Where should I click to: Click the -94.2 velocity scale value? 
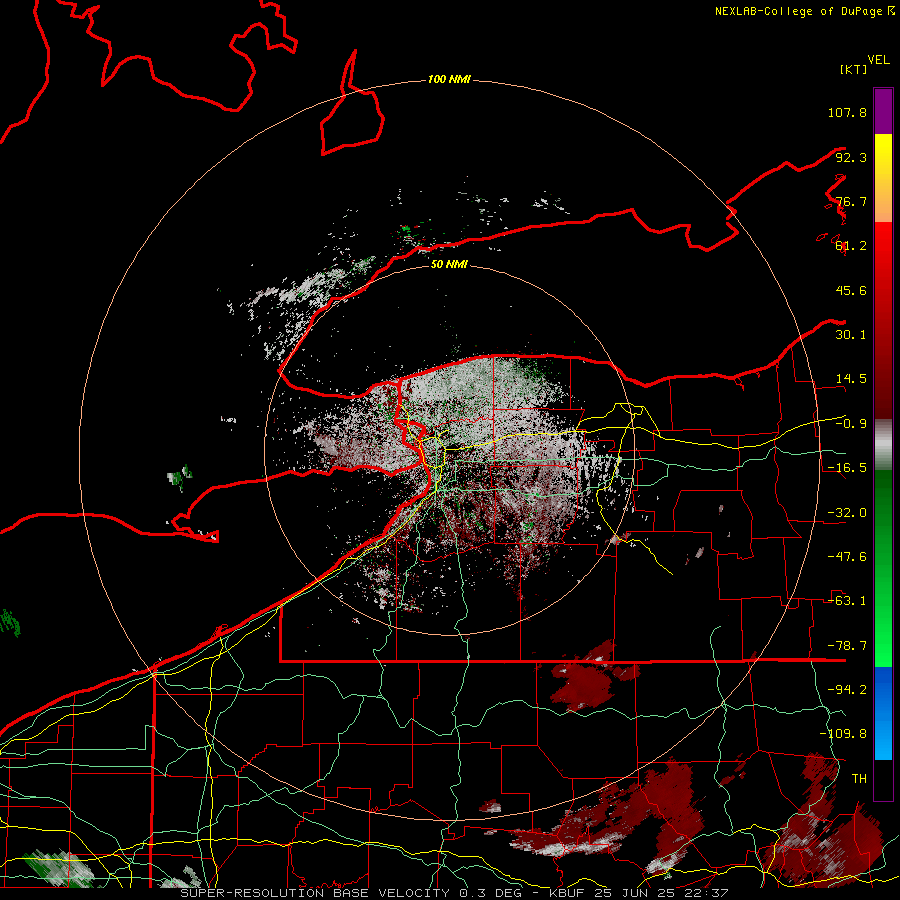847,690
